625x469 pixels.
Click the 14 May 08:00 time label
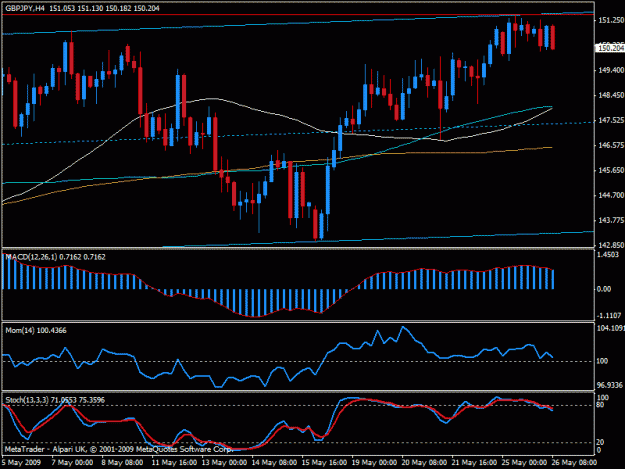(274, 463)
